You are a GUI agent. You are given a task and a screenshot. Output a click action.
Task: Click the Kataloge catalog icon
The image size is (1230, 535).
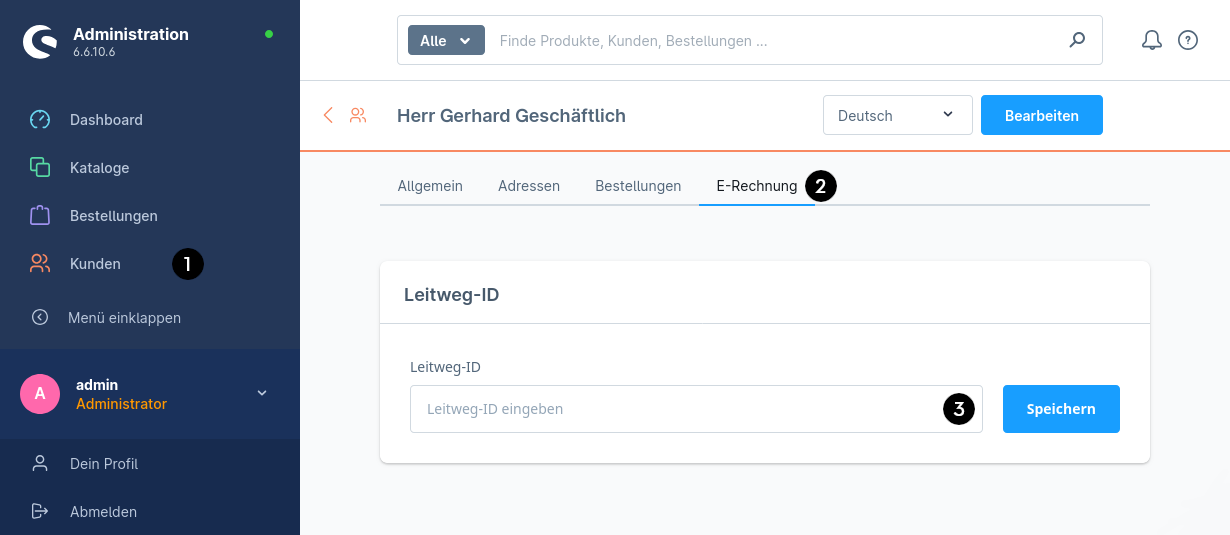click(x=40, y=168)
